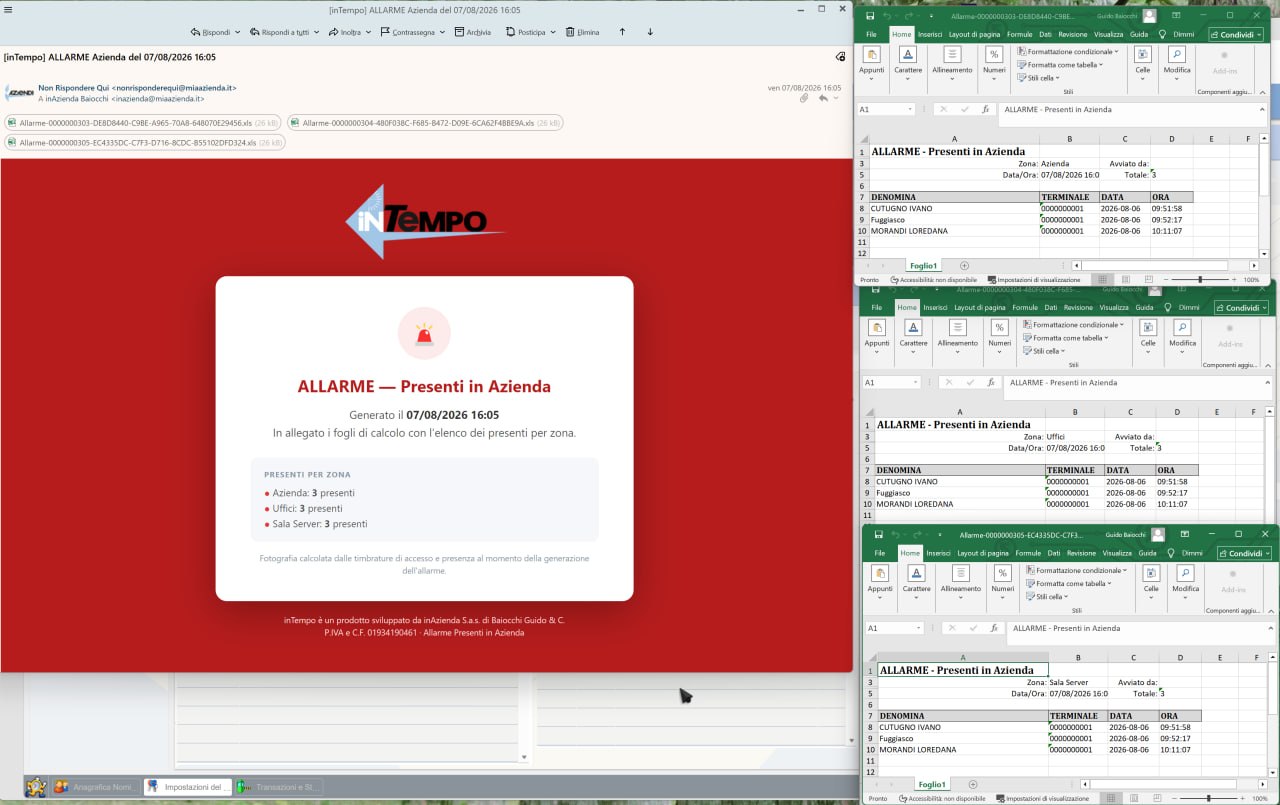
Task: Switch to Page Layout view in the Allarme-0000000303 status bar
Action: click(x=1125, y=280)
